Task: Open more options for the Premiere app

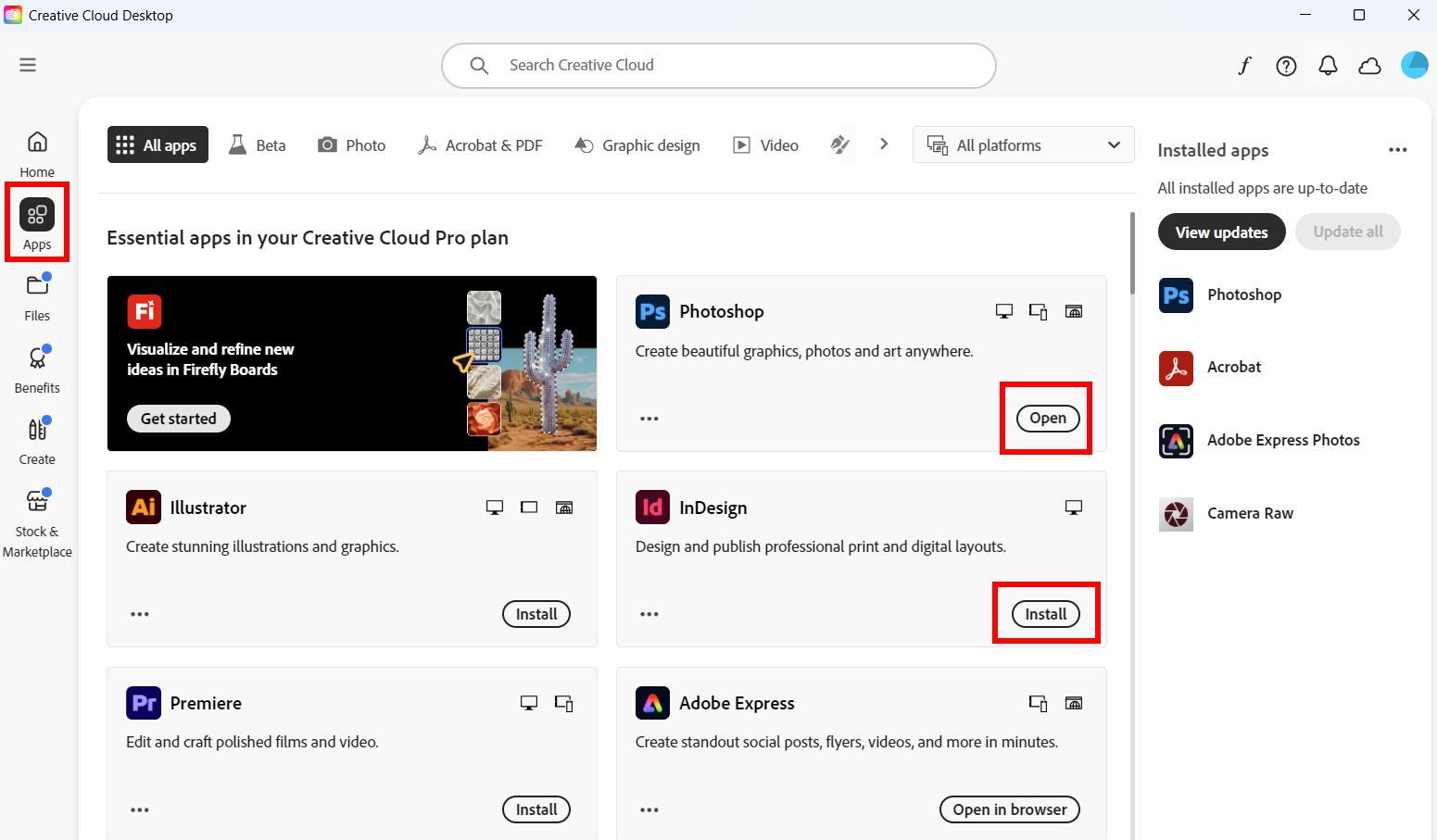Action: tap(140, 809)
